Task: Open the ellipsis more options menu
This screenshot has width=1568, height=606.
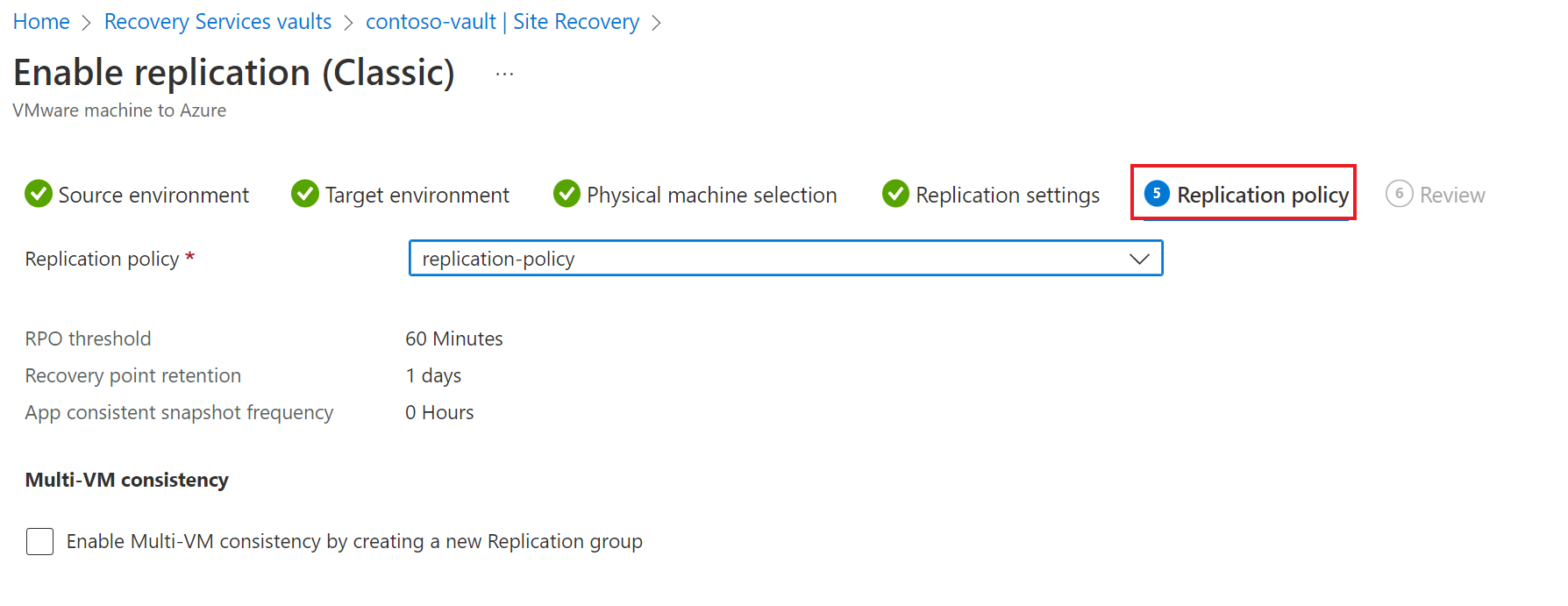Action: click(504, 75)
